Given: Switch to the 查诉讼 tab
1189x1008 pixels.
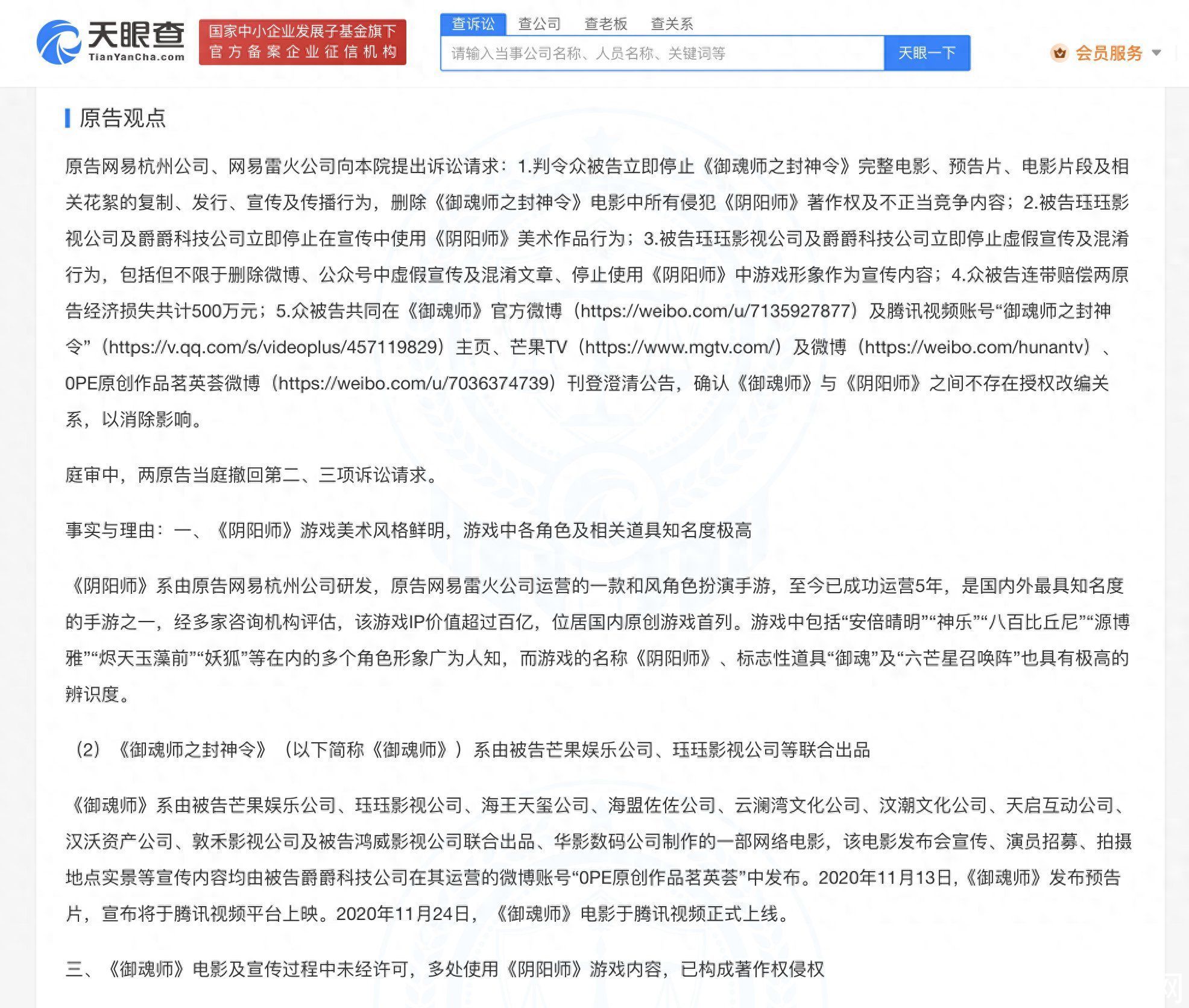Looking at the screenshot, I should pos(473,24).
